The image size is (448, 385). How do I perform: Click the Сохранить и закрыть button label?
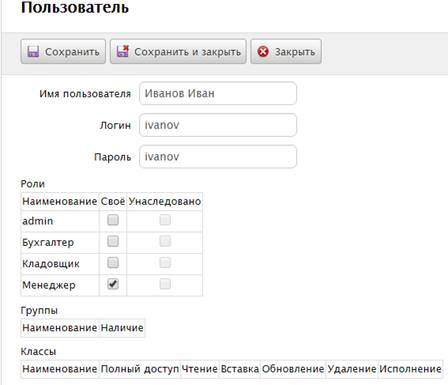pyautogui.click(x=187, y=52)
